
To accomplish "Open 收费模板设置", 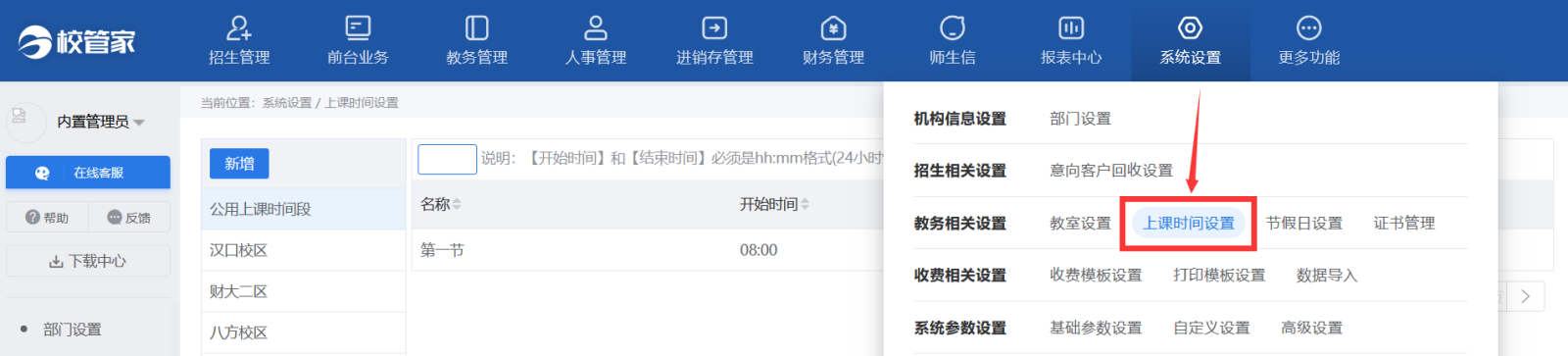I will pos(1096,276).
